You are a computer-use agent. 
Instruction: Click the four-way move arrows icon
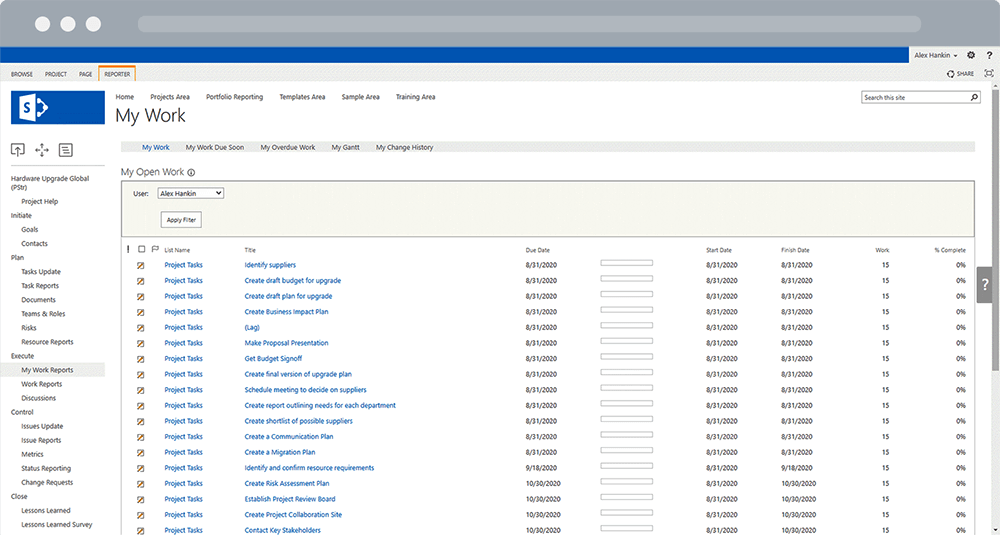coord(42,150)
